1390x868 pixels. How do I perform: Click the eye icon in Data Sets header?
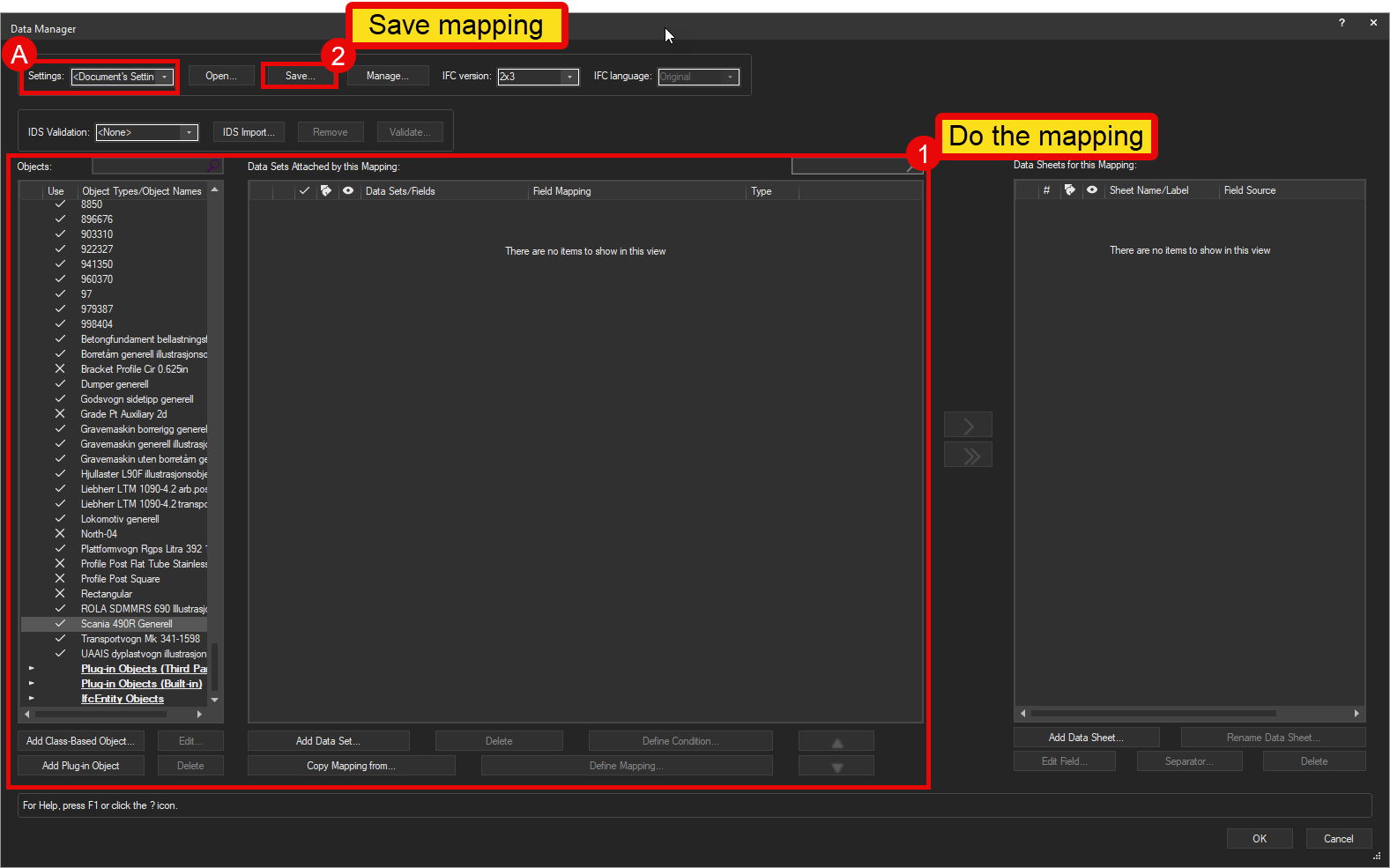tap(348, 190)
